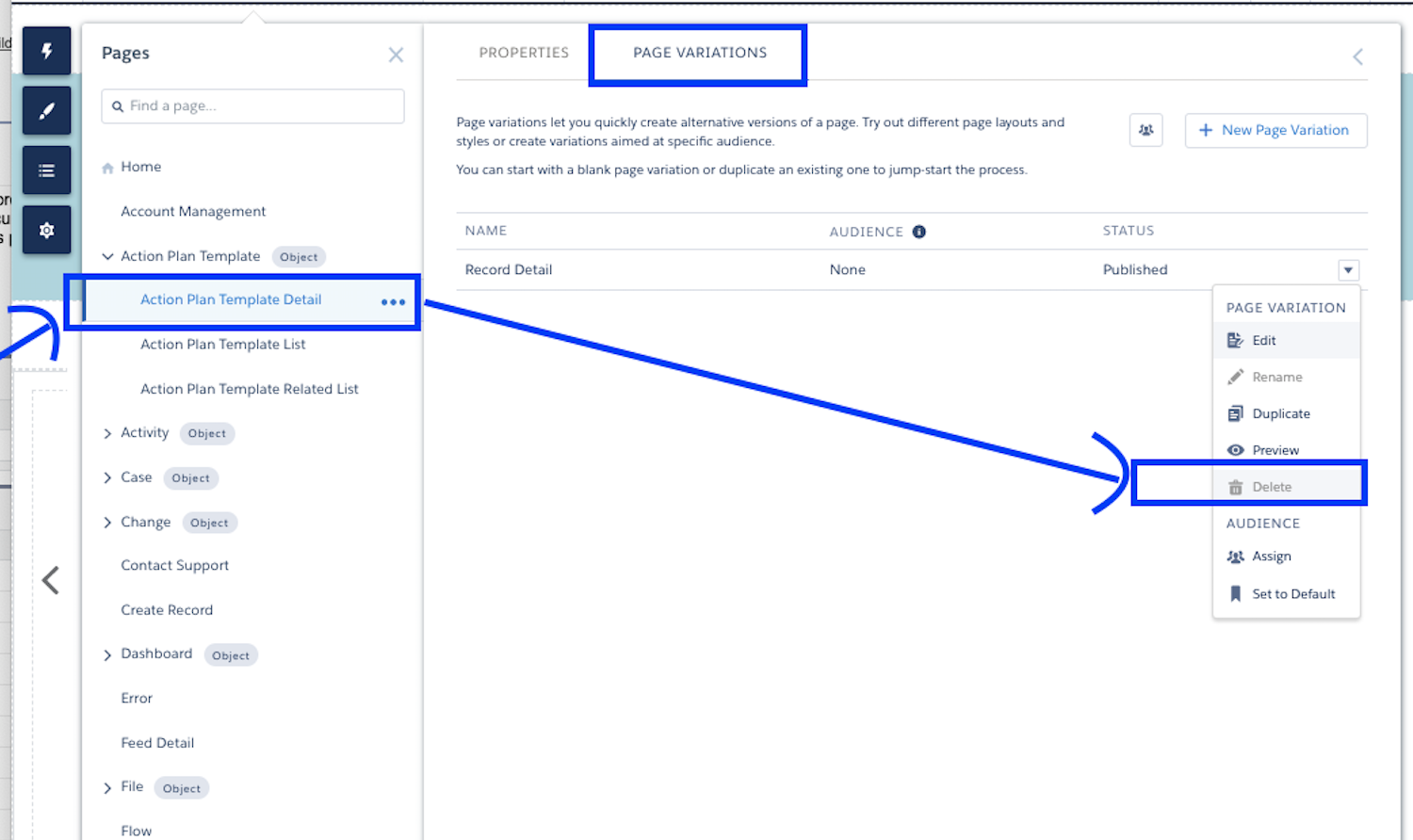The width and height of the screenshot is (1413, 840).
Task: Choose Duplicate from the Page Variation menu
Action: pyautogui.click(x=1287, y=414)
